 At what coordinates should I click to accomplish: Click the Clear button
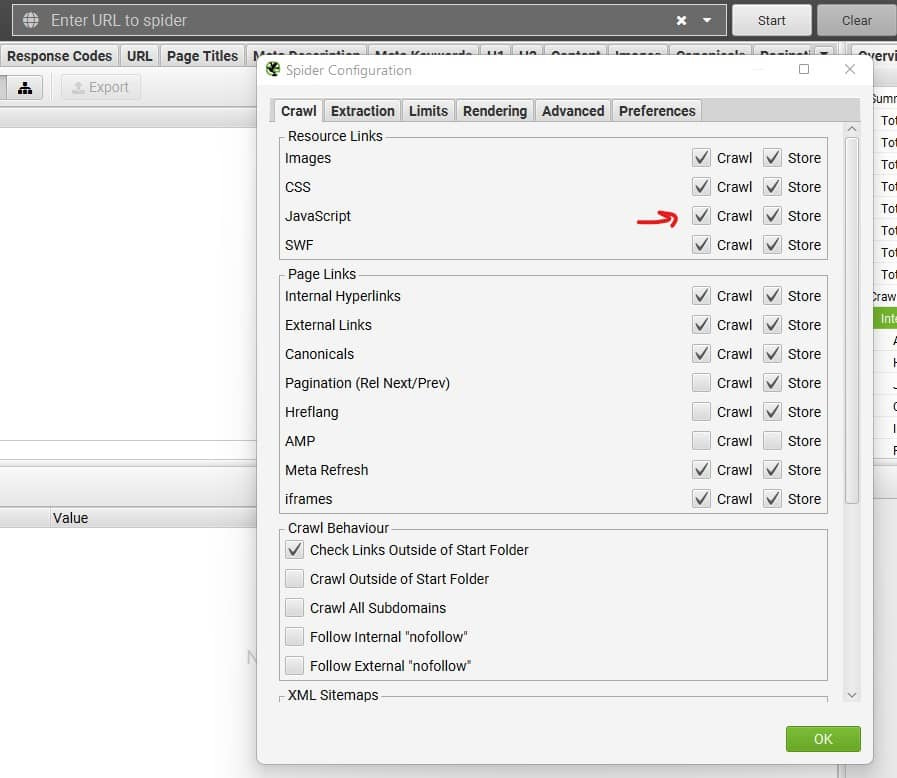pos(855,20)
